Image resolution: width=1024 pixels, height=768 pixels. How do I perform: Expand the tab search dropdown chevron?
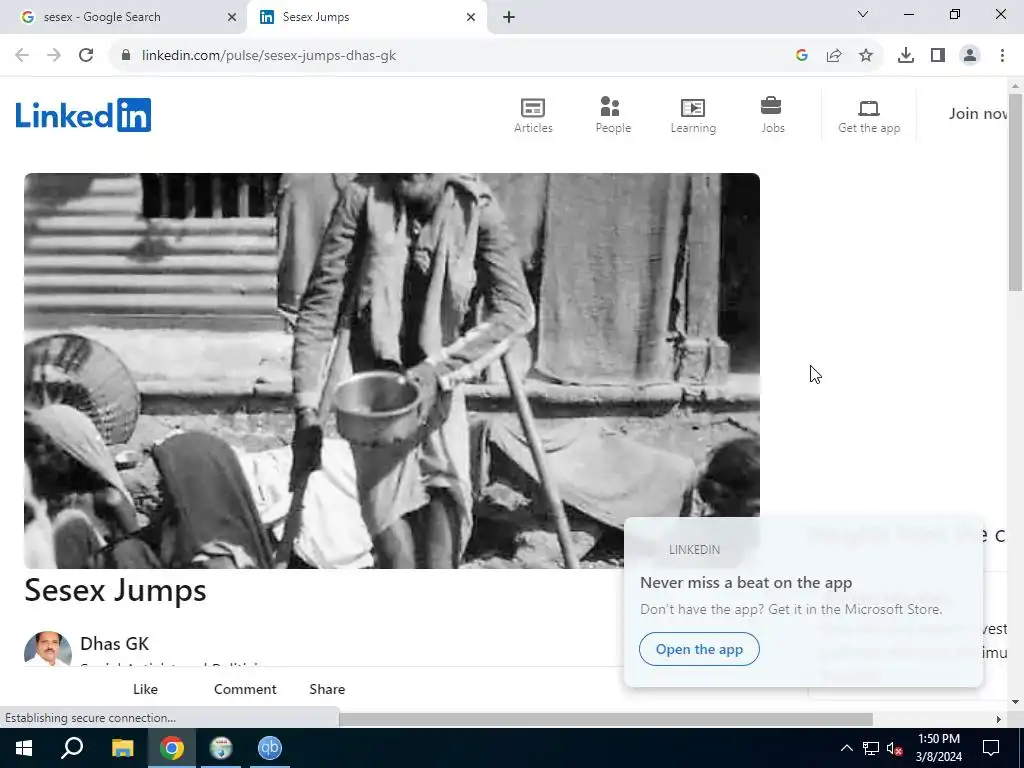[x=863, y=14]
